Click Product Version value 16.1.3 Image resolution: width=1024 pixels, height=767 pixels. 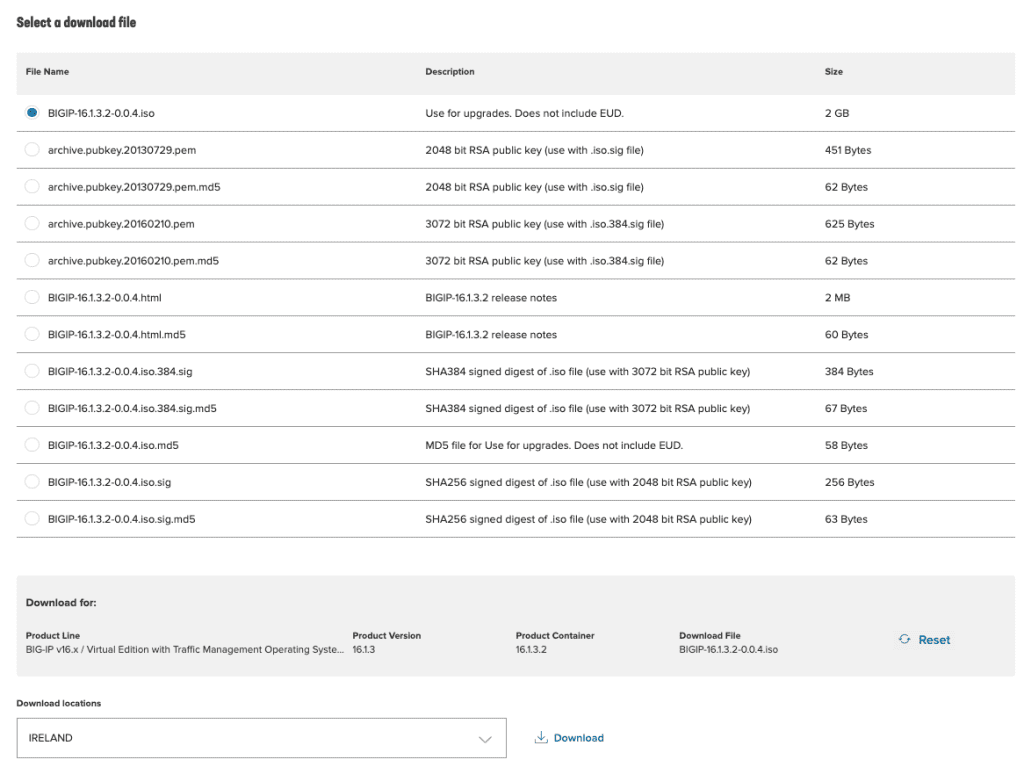tap(364, 649)
